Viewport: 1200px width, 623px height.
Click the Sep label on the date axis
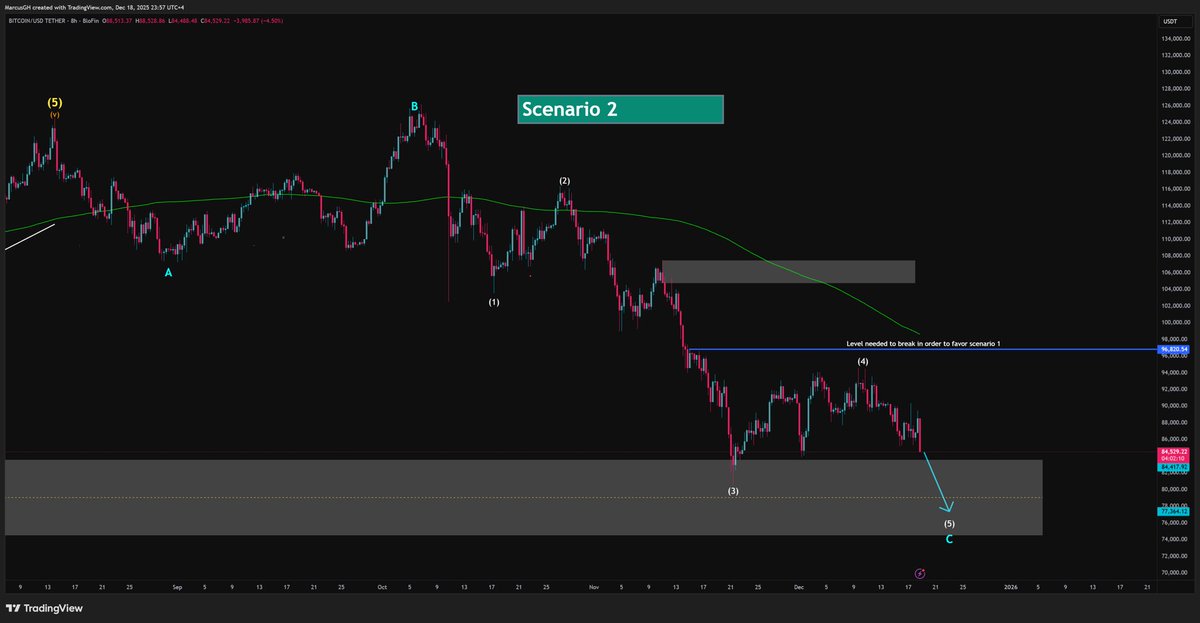tap(176, 589)
